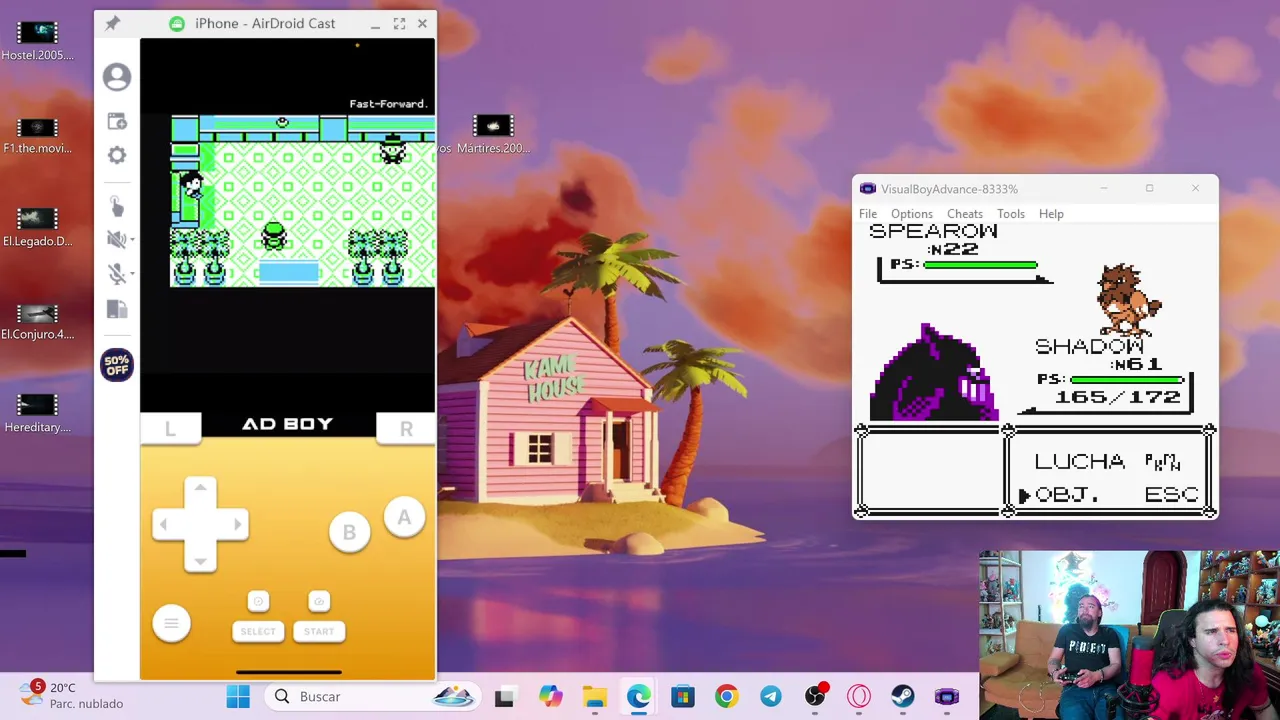
Task: Switch to OBS Studio in the taskbar
Action: click(x=815, y=697)
